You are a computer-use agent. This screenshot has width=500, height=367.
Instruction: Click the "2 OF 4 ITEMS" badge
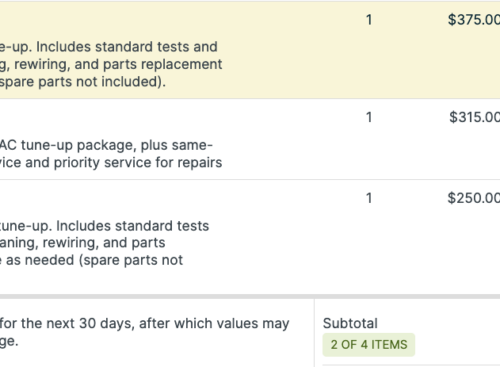point(369,344)
